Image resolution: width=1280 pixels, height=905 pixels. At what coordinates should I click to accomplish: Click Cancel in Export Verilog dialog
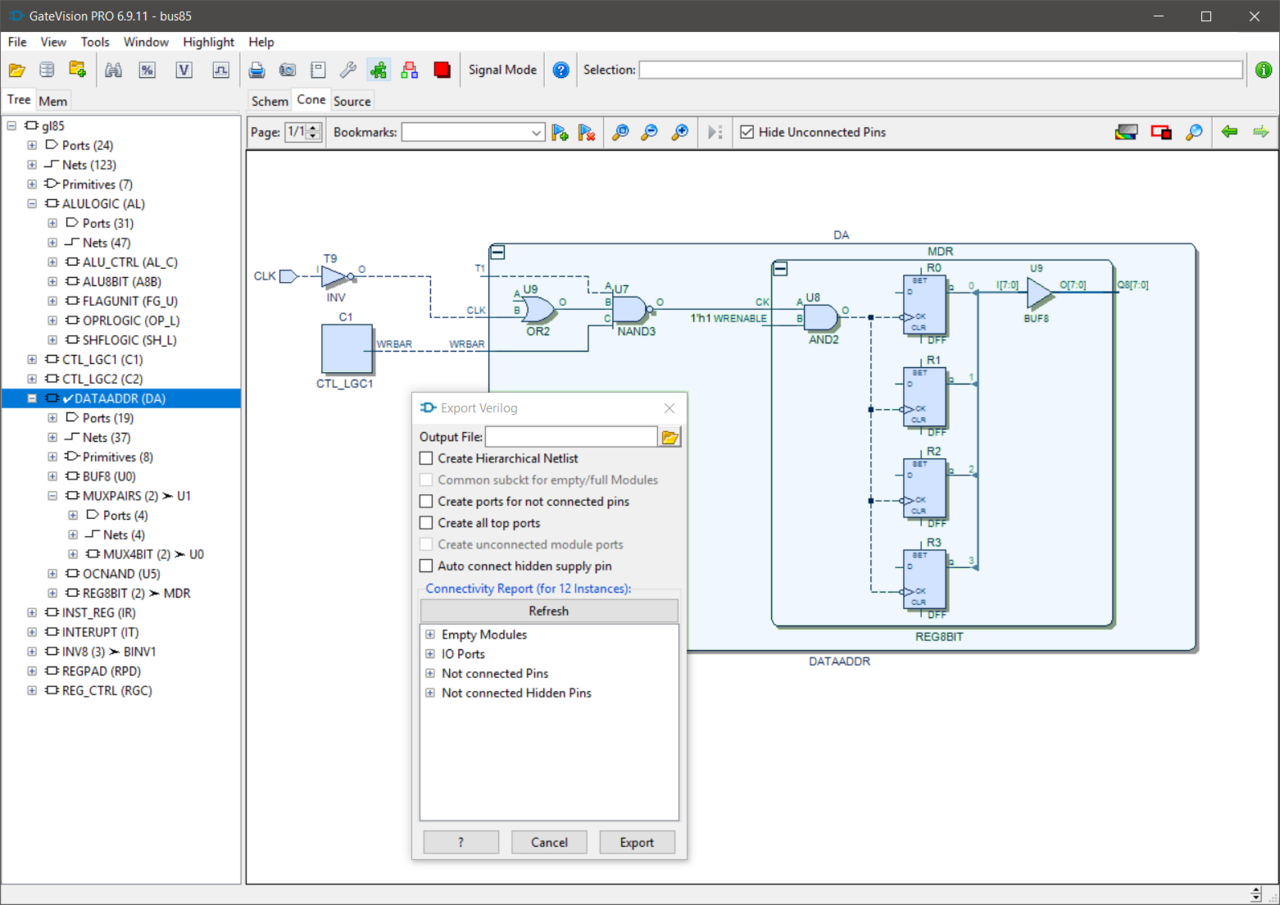point(549,842)
